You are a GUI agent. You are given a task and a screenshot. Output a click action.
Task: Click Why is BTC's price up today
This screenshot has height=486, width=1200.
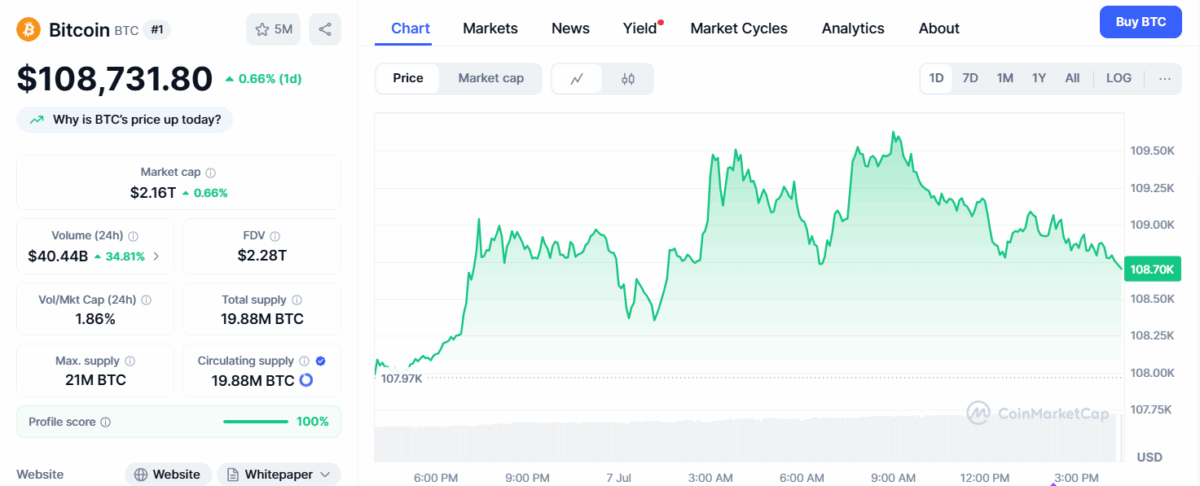click(125, 120)
